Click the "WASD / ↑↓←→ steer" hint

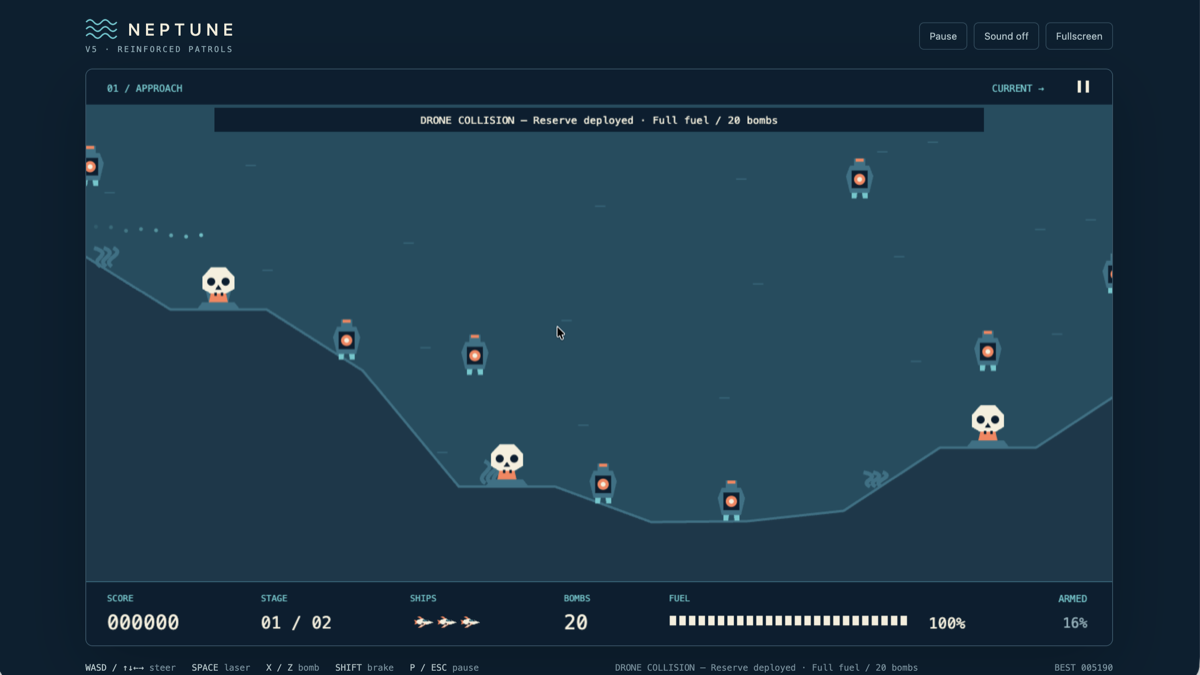point(130,667)
